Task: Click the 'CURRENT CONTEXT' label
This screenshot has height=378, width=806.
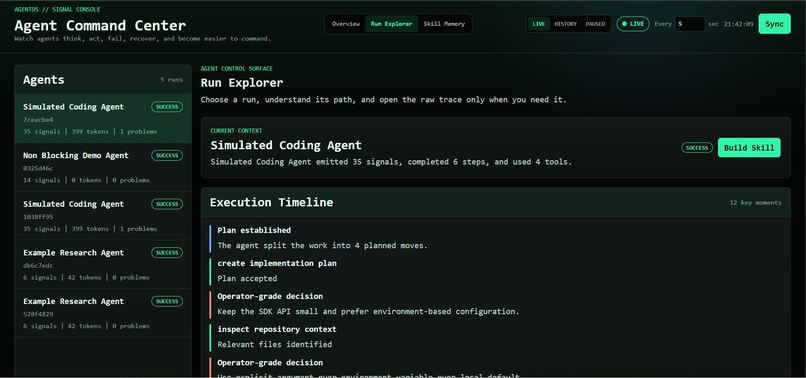Action: [x=236, y=131]
